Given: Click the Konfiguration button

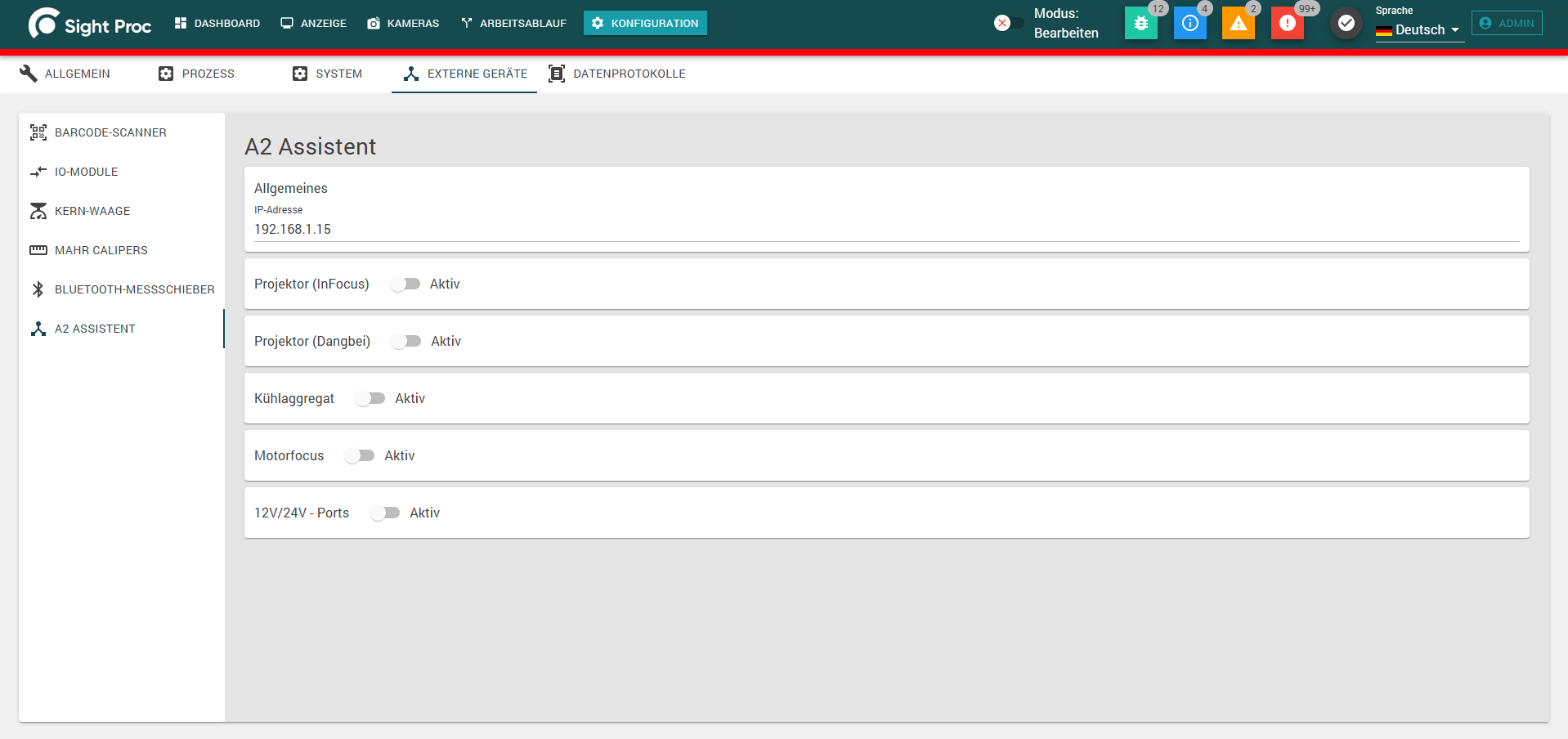Looking at the screenshot, I should [x=645, y=23].
